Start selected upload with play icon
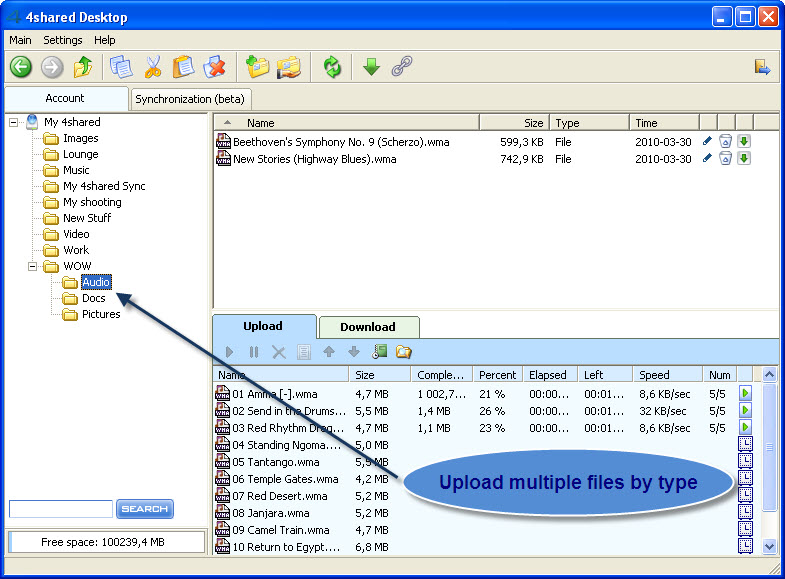This screenshot has height=579, width=785. [x=229, y=352]
